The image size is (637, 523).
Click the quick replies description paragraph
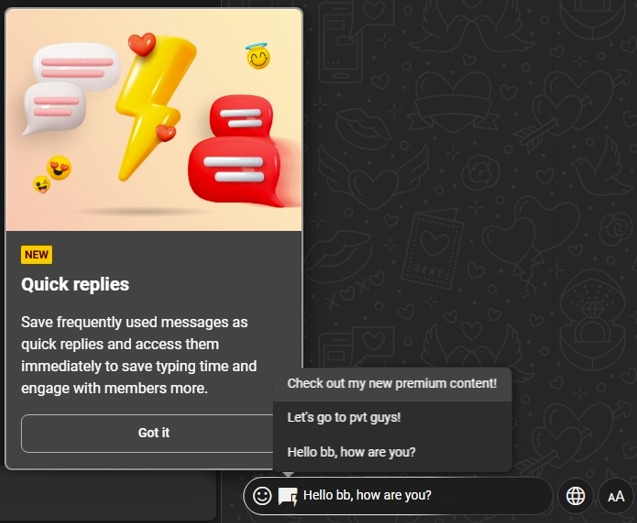coord(139,355)
